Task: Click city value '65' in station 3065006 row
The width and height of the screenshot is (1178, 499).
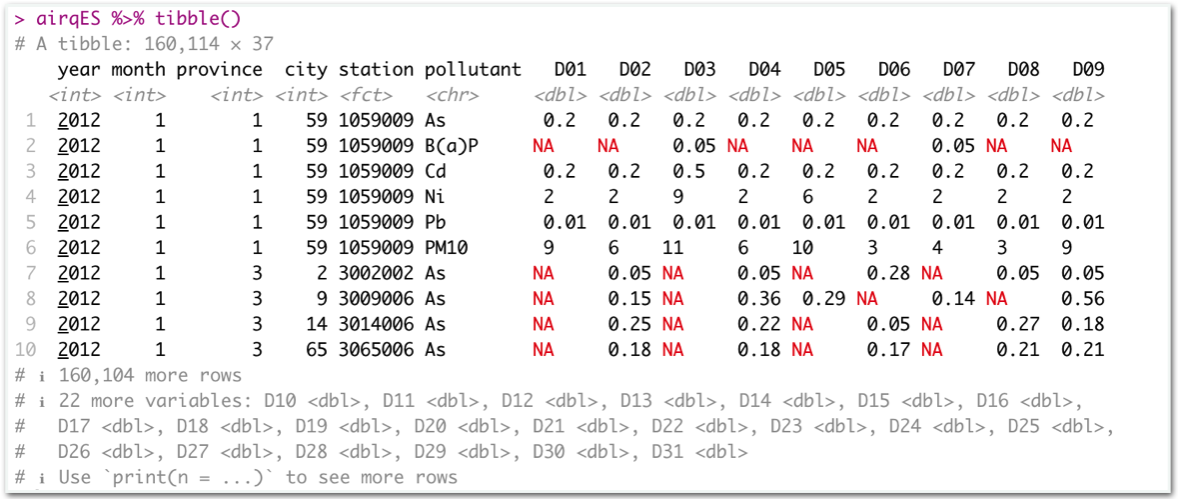Action: [x=317, y=349]
